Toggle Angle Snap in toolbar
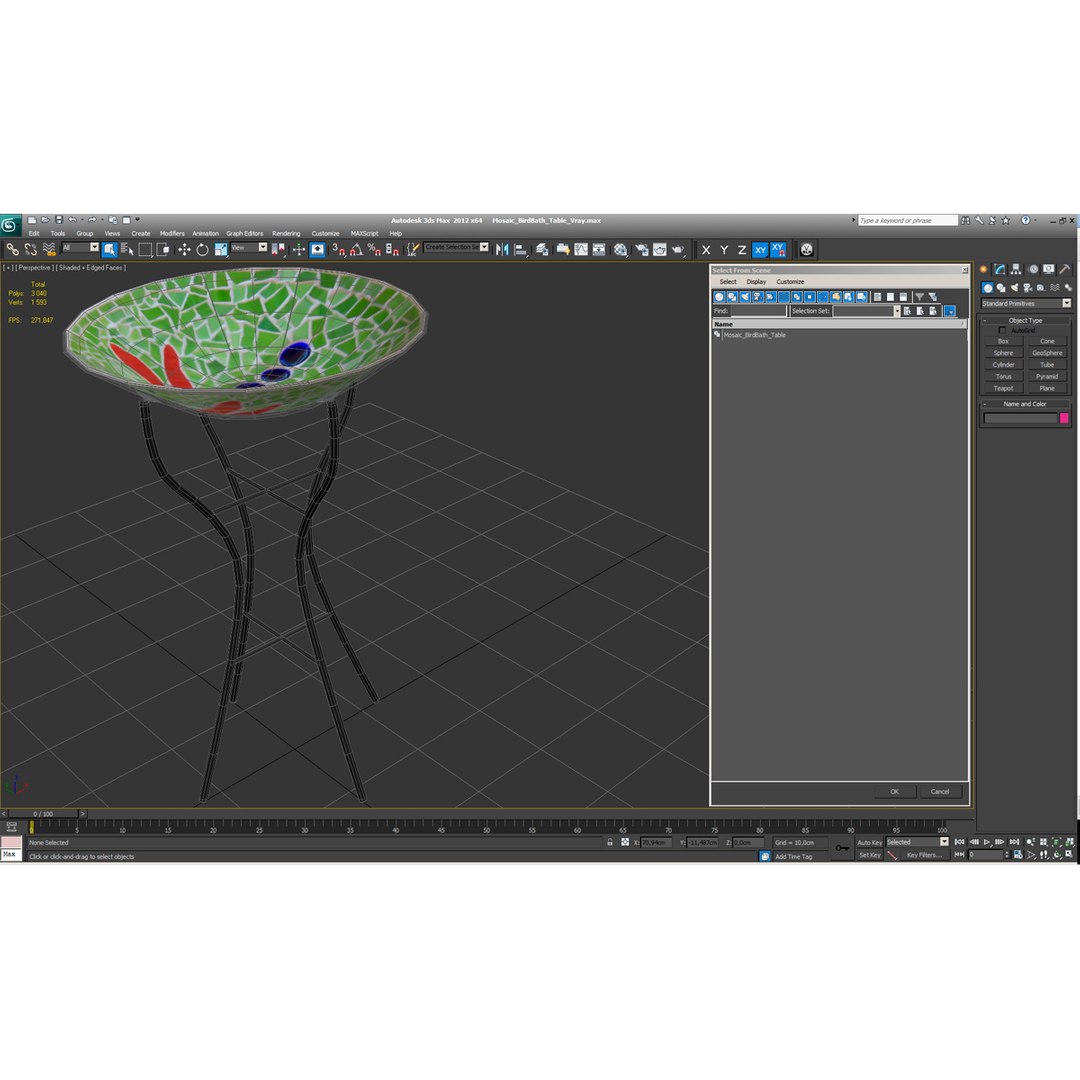Screen dimensions: 1080x1080 356,250
